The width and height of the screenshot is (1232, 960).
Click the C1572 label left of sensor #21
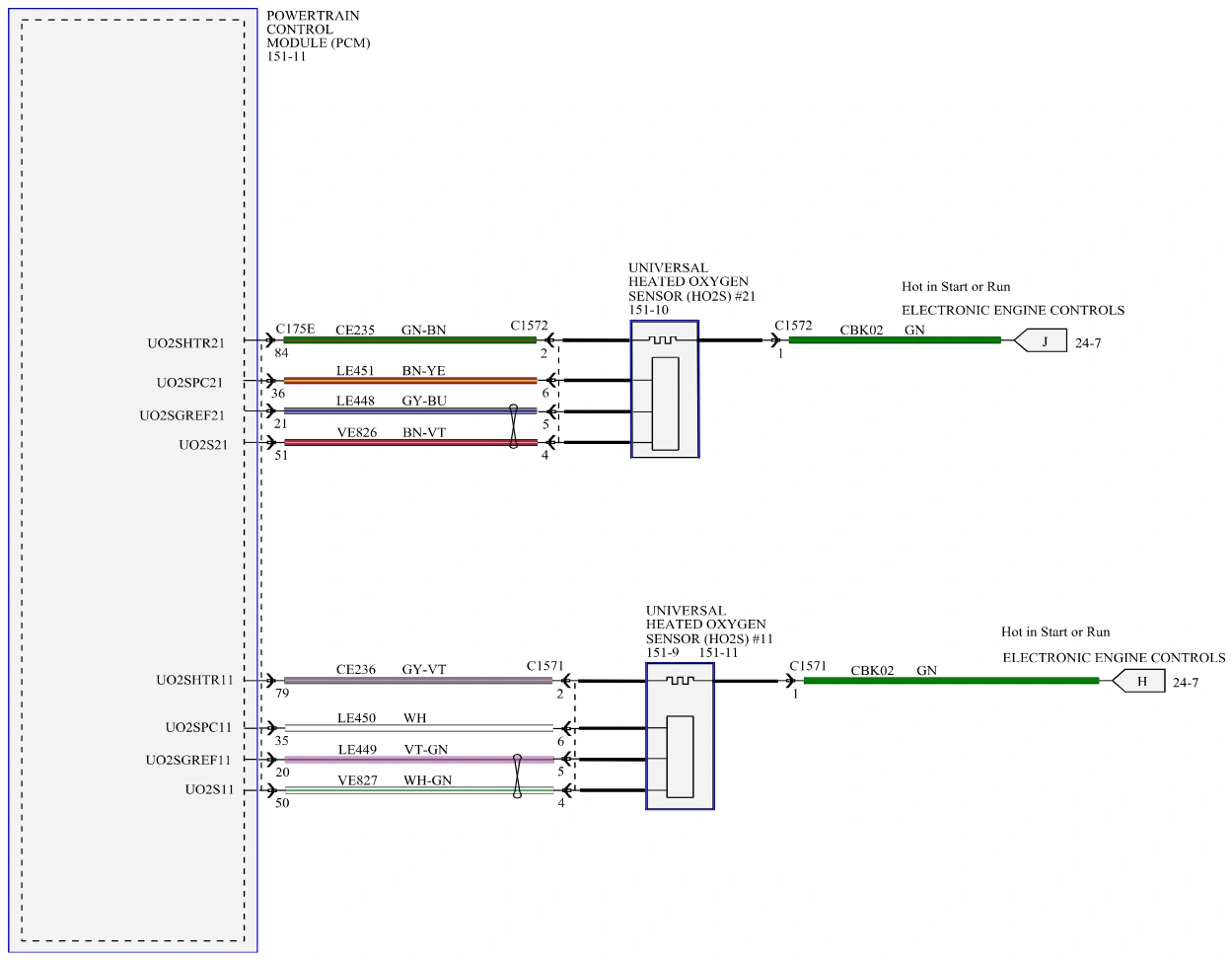[x=530, y=326]
